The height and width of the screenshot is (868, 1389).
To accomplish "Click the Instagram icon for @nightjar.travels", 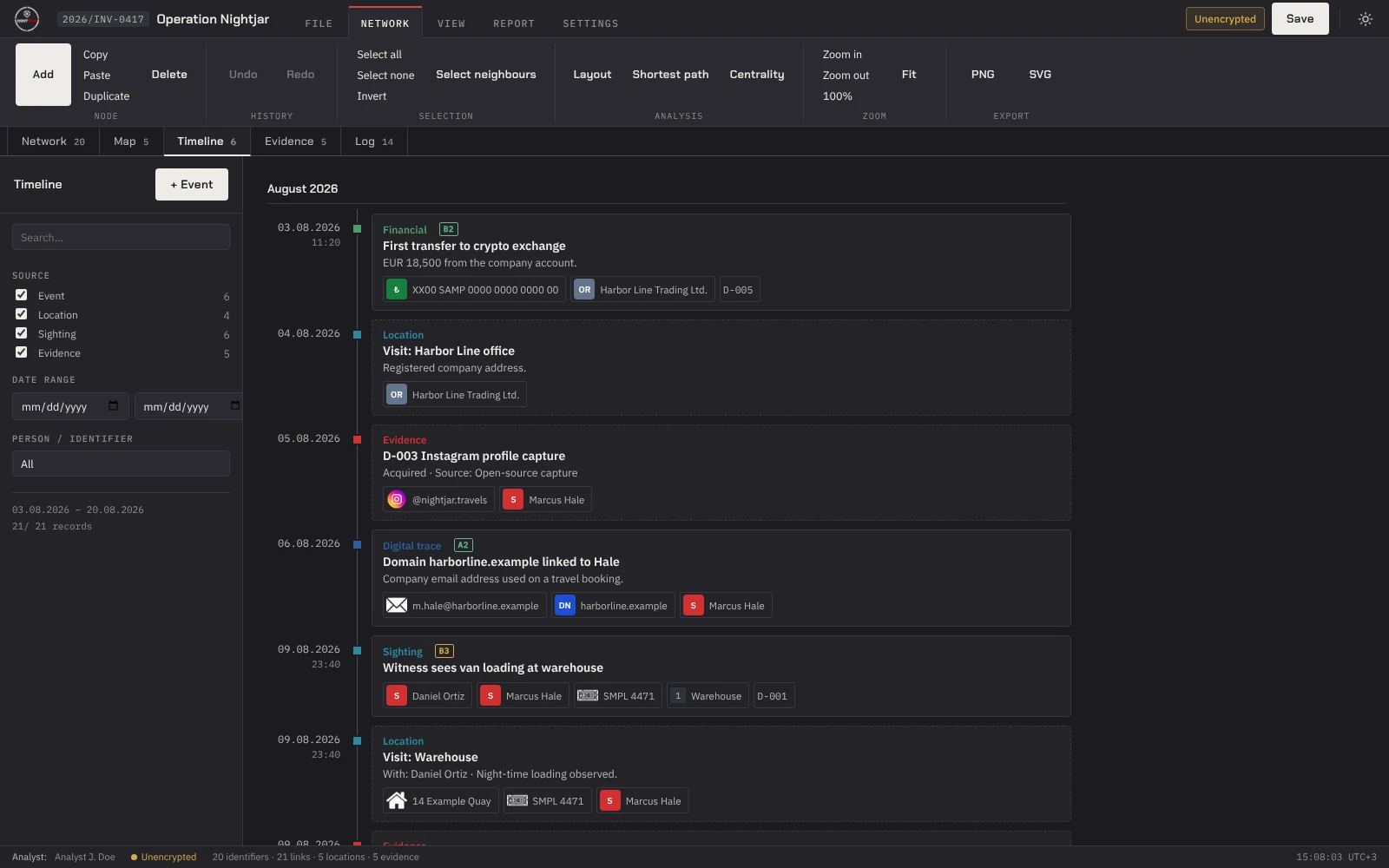I will 397,500.
